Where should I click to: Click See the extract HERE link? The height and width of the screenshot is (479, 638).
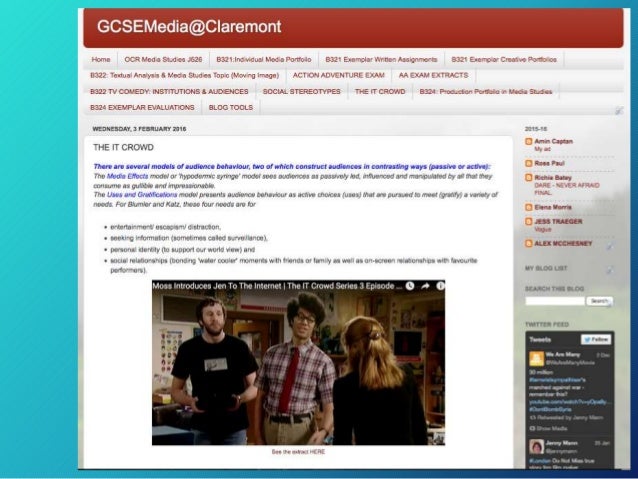pos(298,452)
